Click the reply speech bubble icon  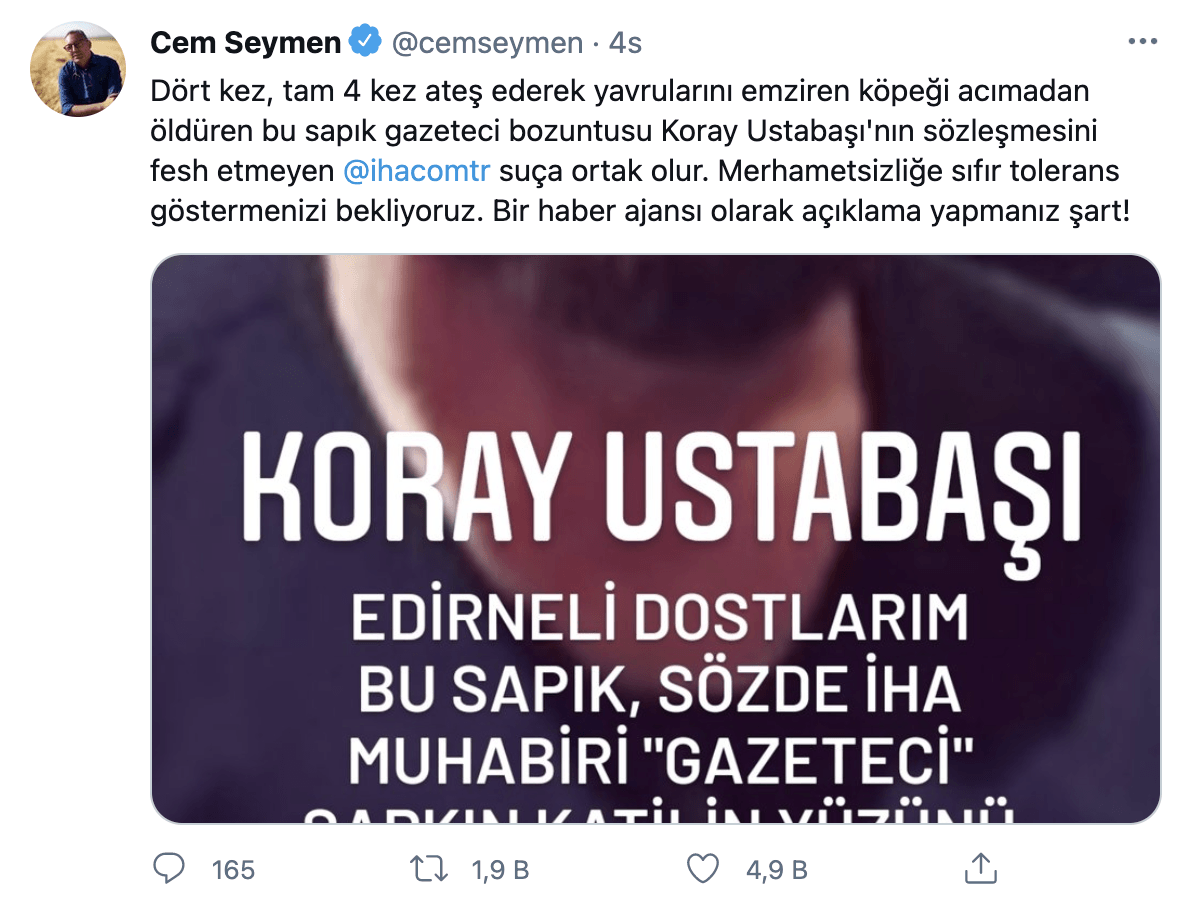(168, 869)
